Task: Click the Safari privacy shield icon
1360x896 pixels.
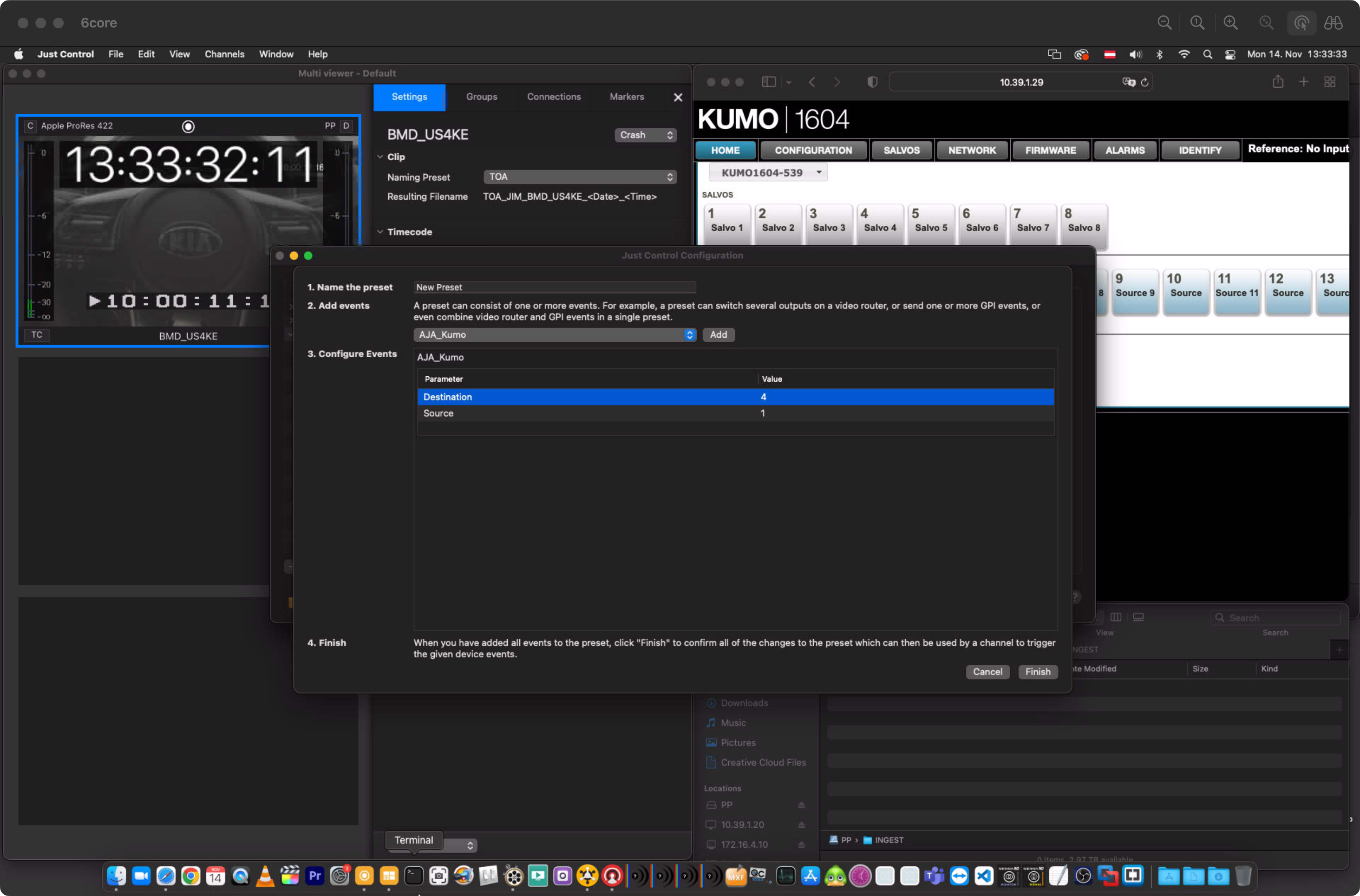Action: [872, 82]
